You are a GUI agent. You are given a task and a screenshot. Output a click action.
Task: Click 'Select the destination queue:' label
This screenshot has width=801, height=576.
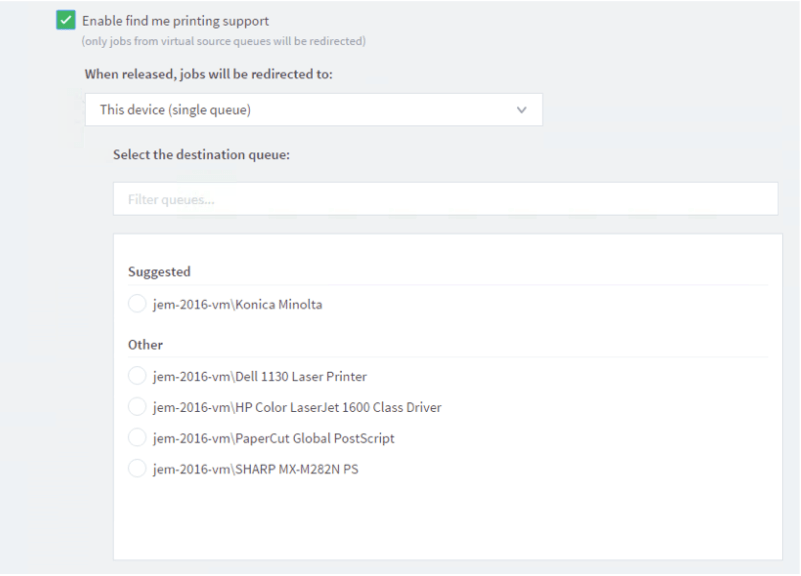[x=201, y=155]
